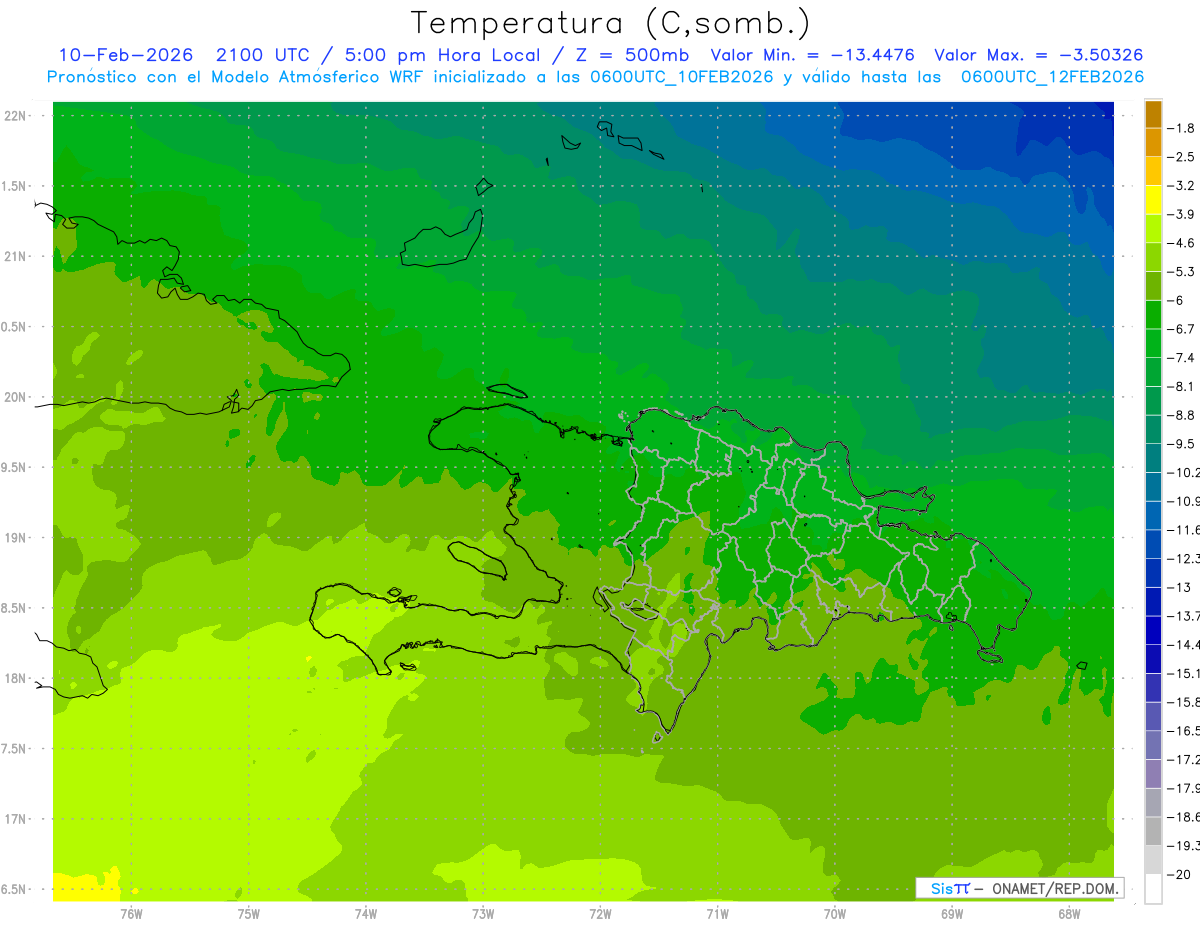This screenshot has width=1200, height=927.
Task: Click the "-1.8" legend value
Action: tap(1182, 128)
